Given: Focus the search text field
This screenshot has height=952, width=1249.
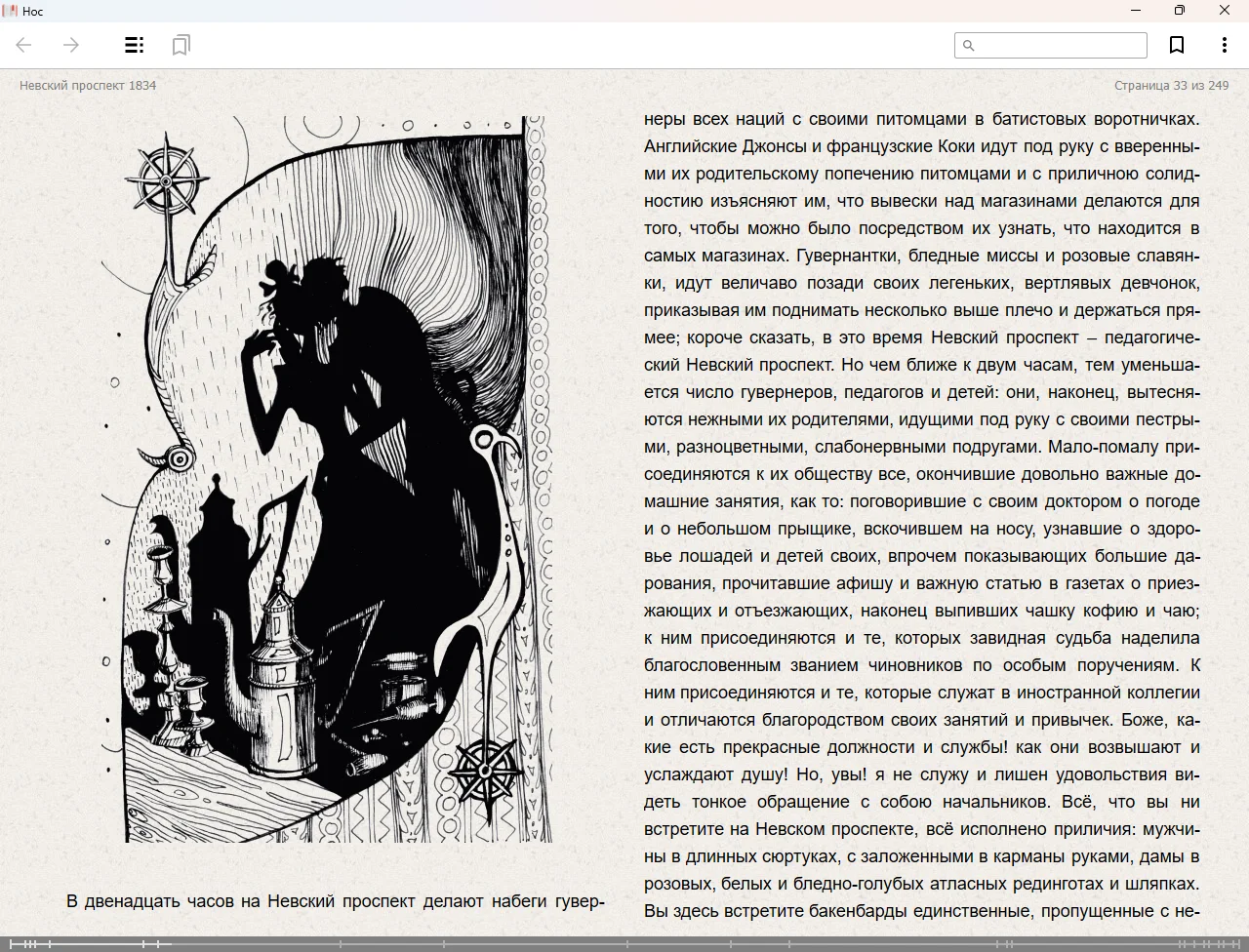Looking at the screenshot, I should point(1051,45).
